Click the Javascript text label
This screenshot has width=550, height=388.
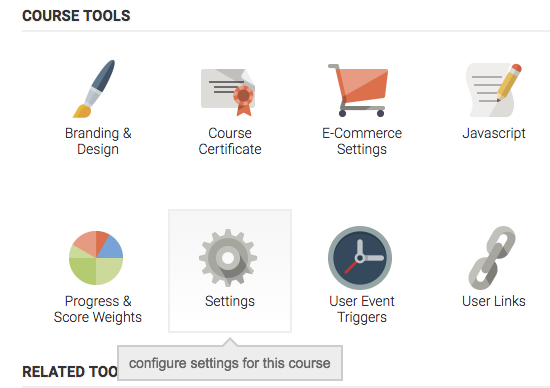click(494, 133)
